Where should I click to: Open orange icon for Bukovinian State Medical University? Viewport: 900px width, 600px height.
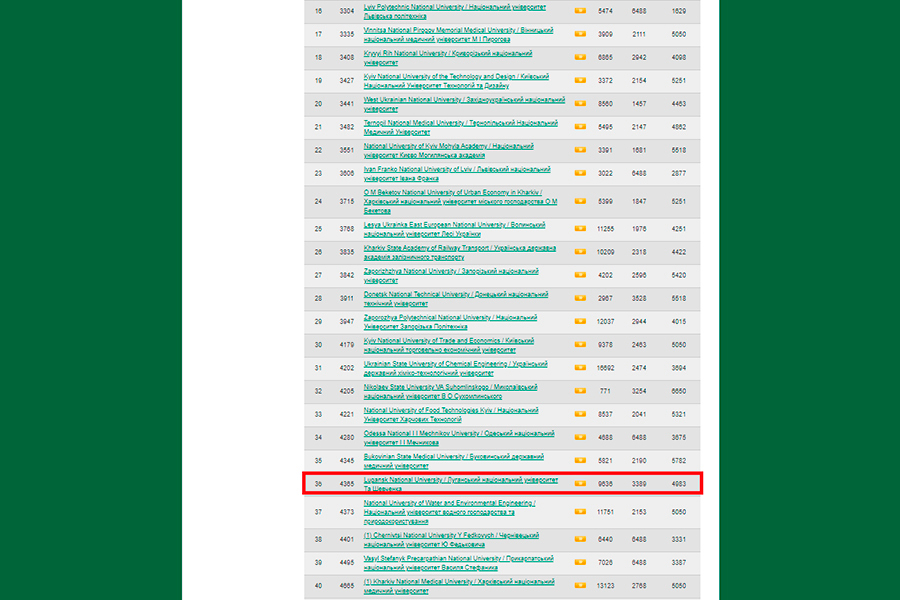pos(580,460)
